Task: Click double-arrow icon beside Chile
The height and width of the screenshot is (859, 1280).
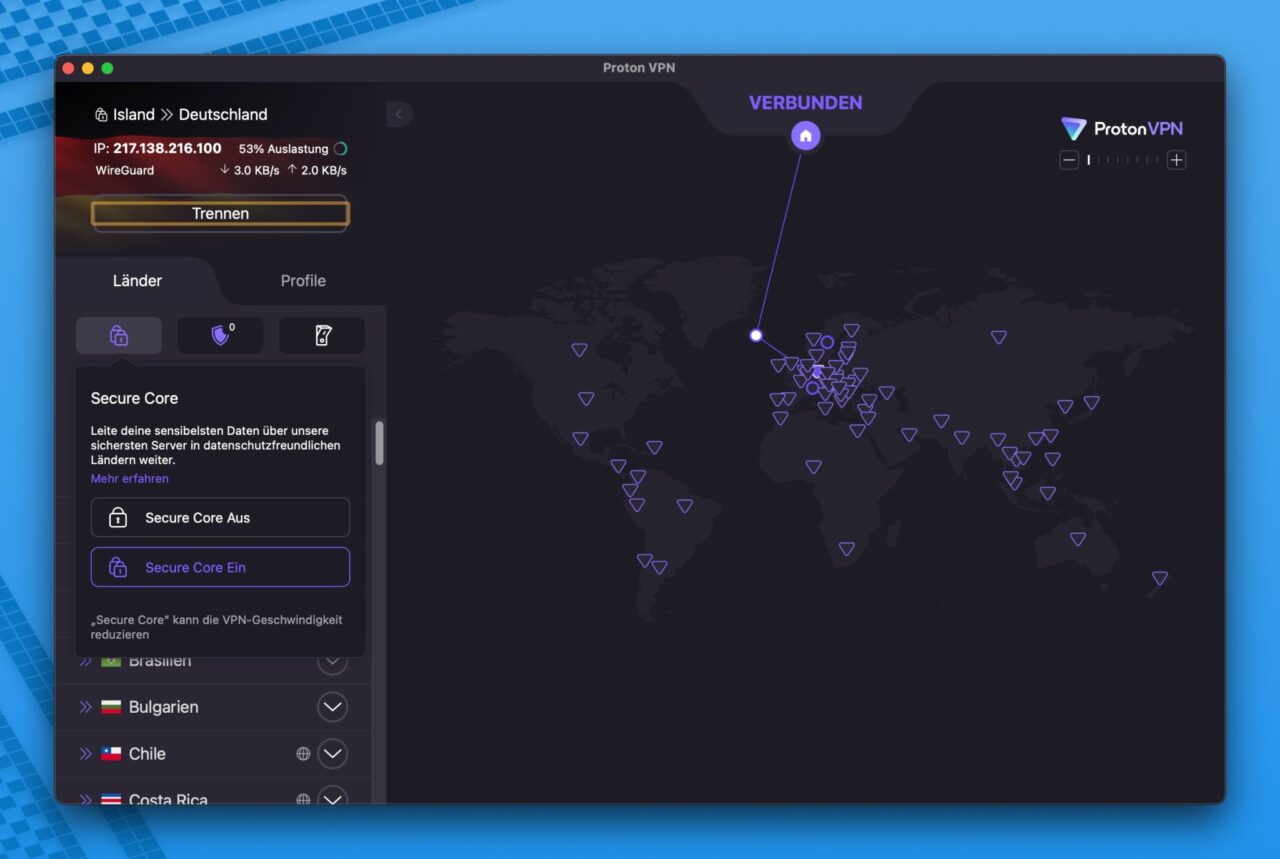Action: [x=85, y=754]
